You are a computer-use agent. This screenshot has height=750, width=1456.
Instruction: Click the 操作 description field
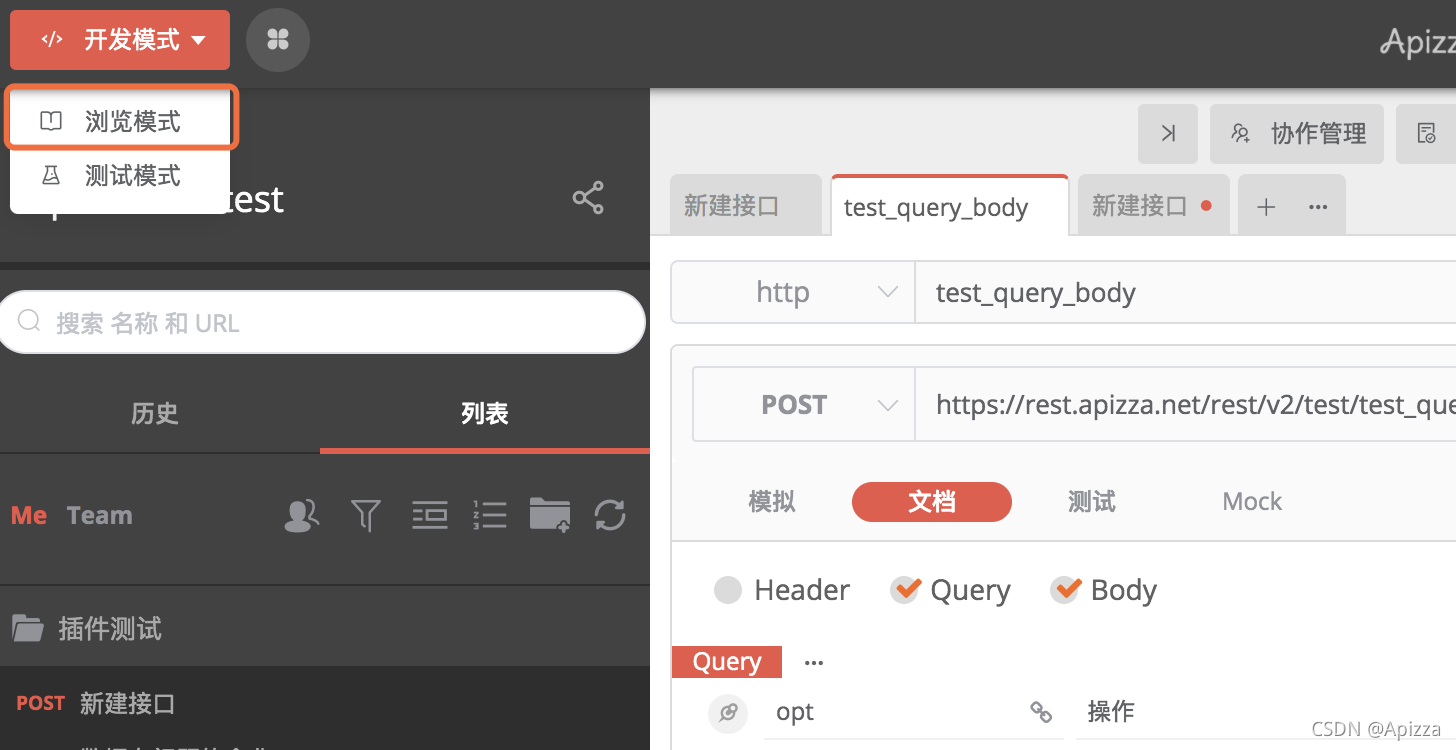tap(1266, 712)
